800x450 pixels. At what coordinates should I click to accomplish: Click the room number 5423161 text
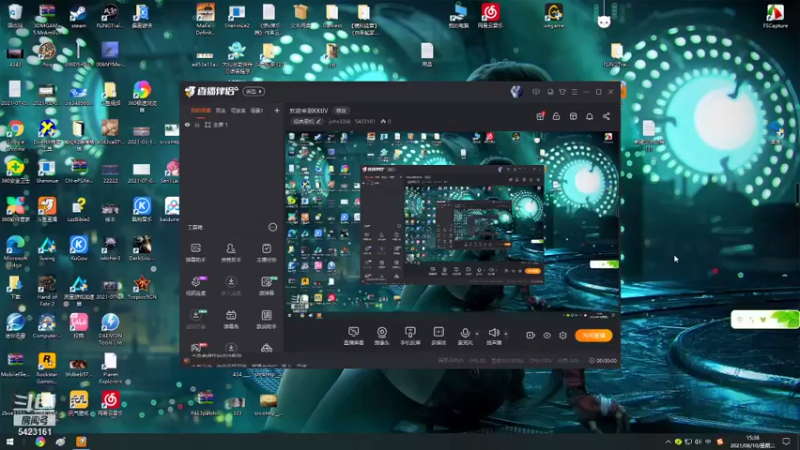[365, 121]
